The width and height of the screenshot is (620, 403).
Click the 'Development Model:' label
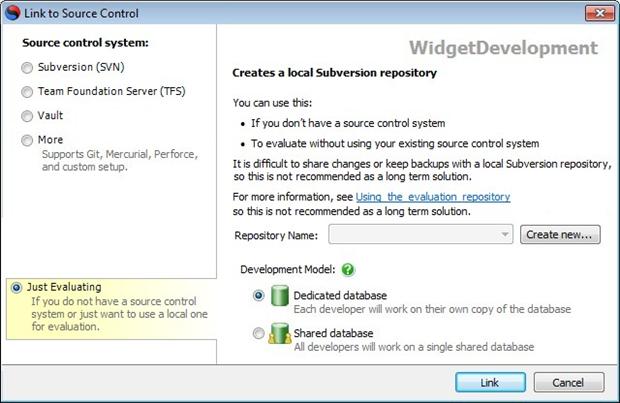[x=287, y=270]
